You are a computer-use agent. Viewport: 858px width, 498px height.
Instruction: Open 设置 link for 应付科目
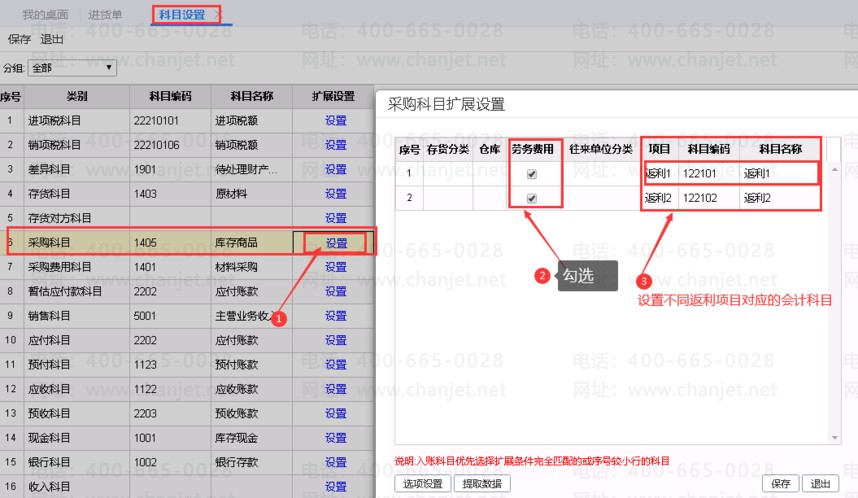tap(335, 340)
